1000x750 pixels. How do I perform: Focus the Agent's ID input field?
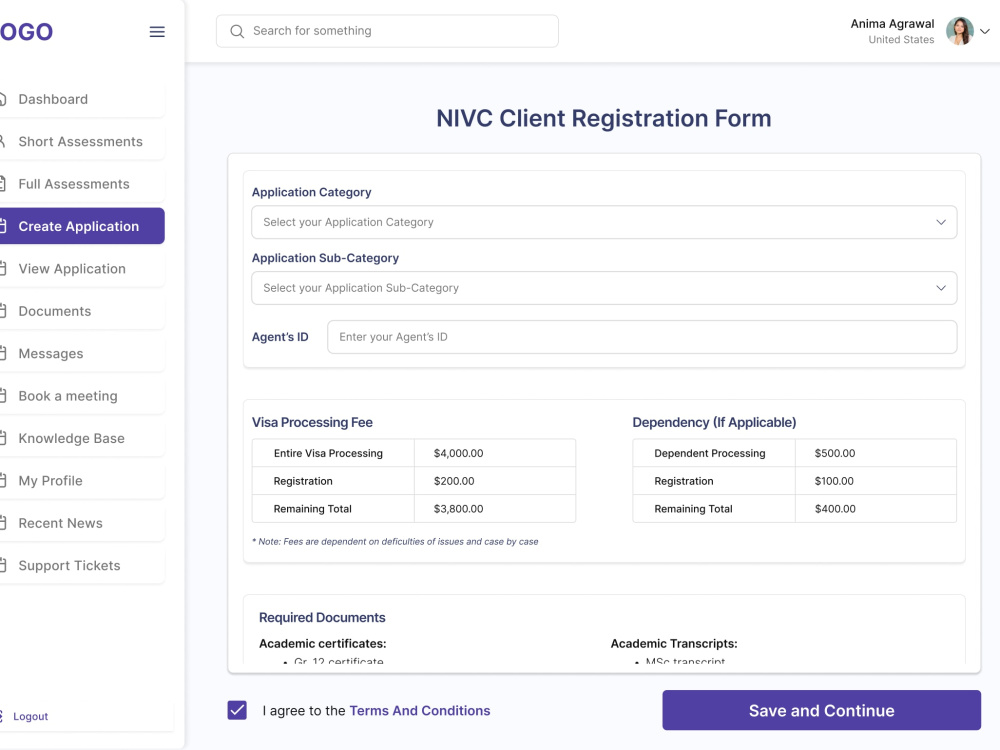642,337
